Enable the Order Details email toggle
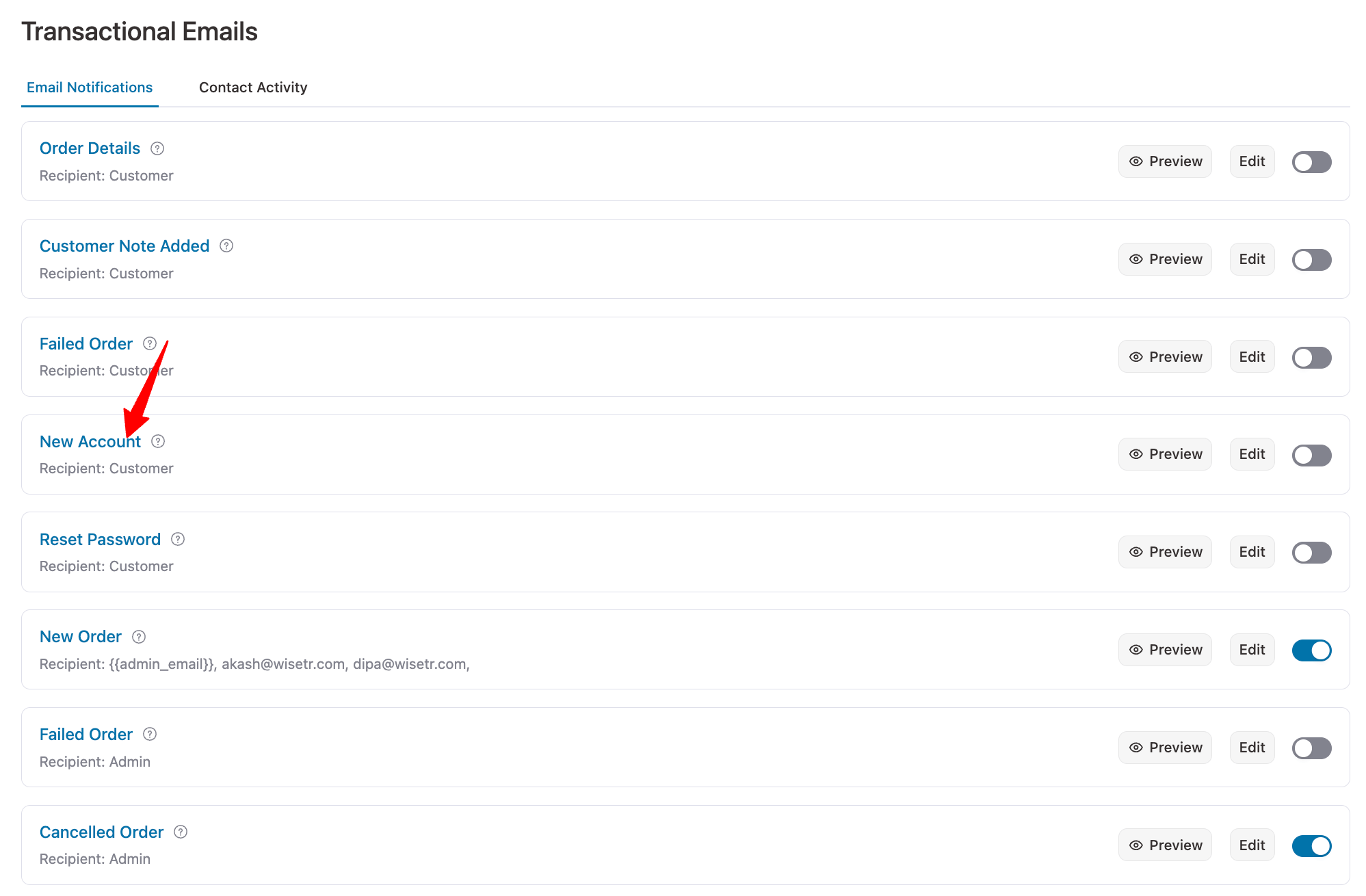The height and width of the screenshot is (896, 1366). point(1311,161)
